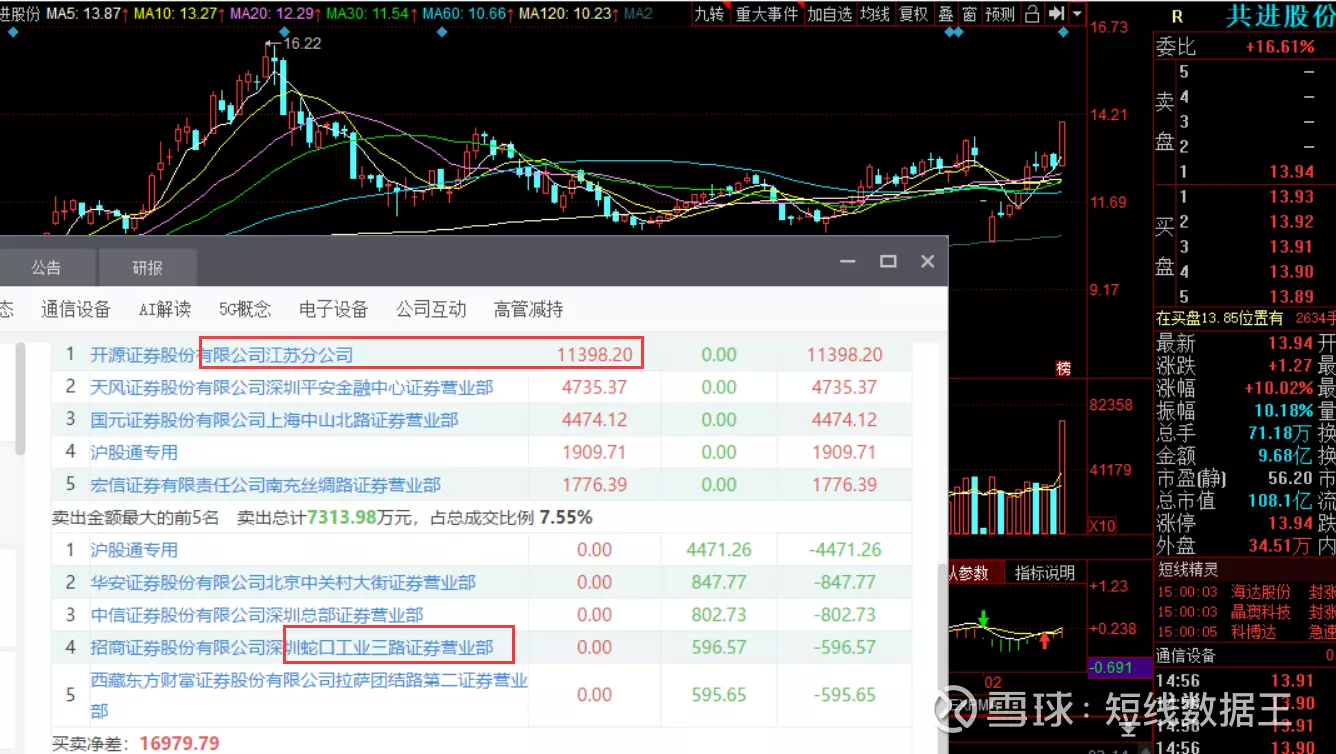Click the 11398.20 buy amount cell

(595, 355)
